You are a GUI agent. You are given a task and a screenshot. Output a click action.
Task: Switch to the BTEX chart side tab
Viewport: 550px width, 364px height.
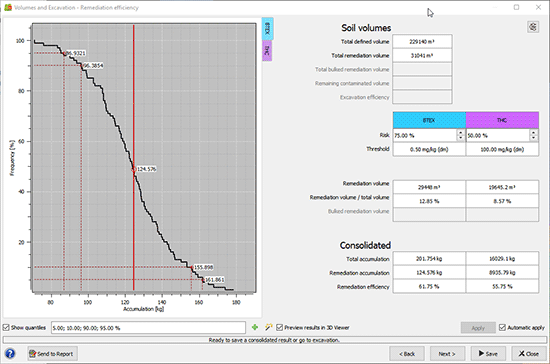tap(268, 29)
